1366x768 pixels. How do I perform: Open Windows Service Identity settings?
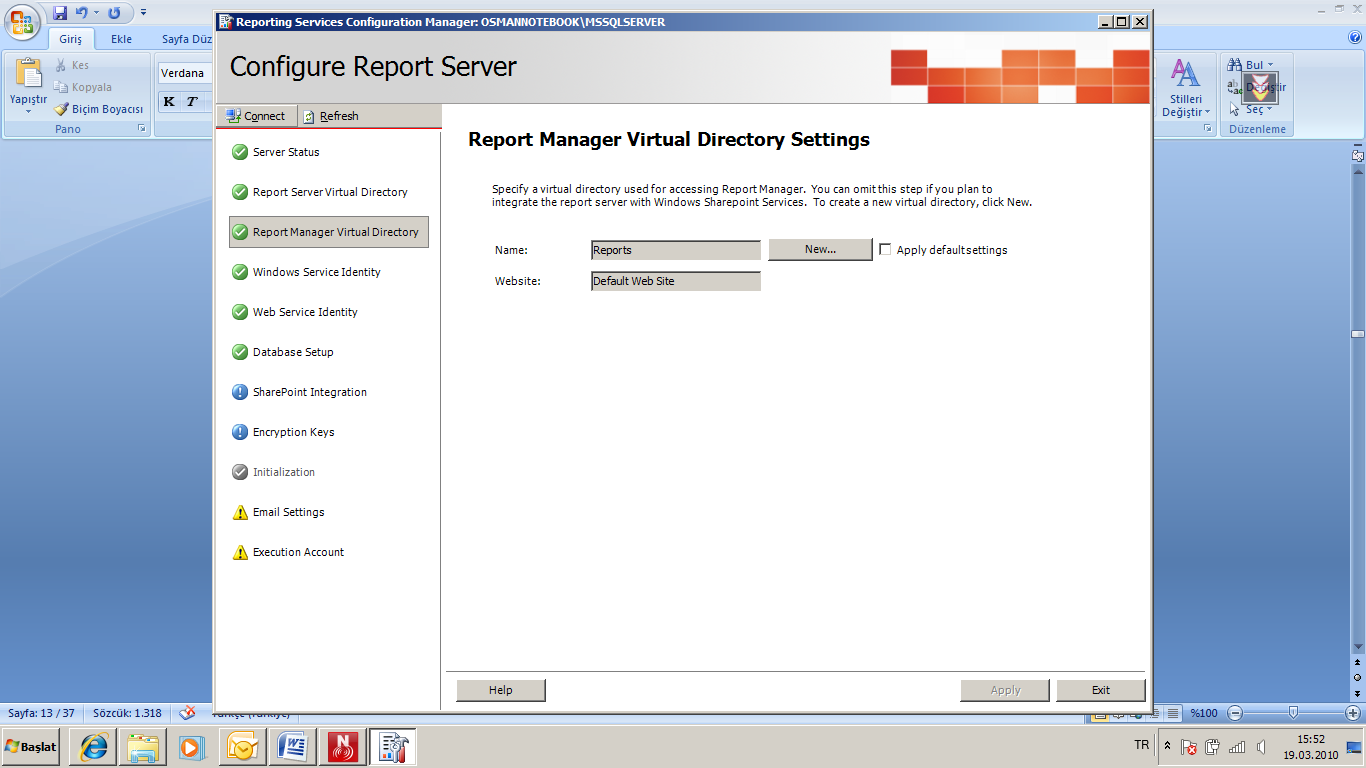[x=306, y=272]
